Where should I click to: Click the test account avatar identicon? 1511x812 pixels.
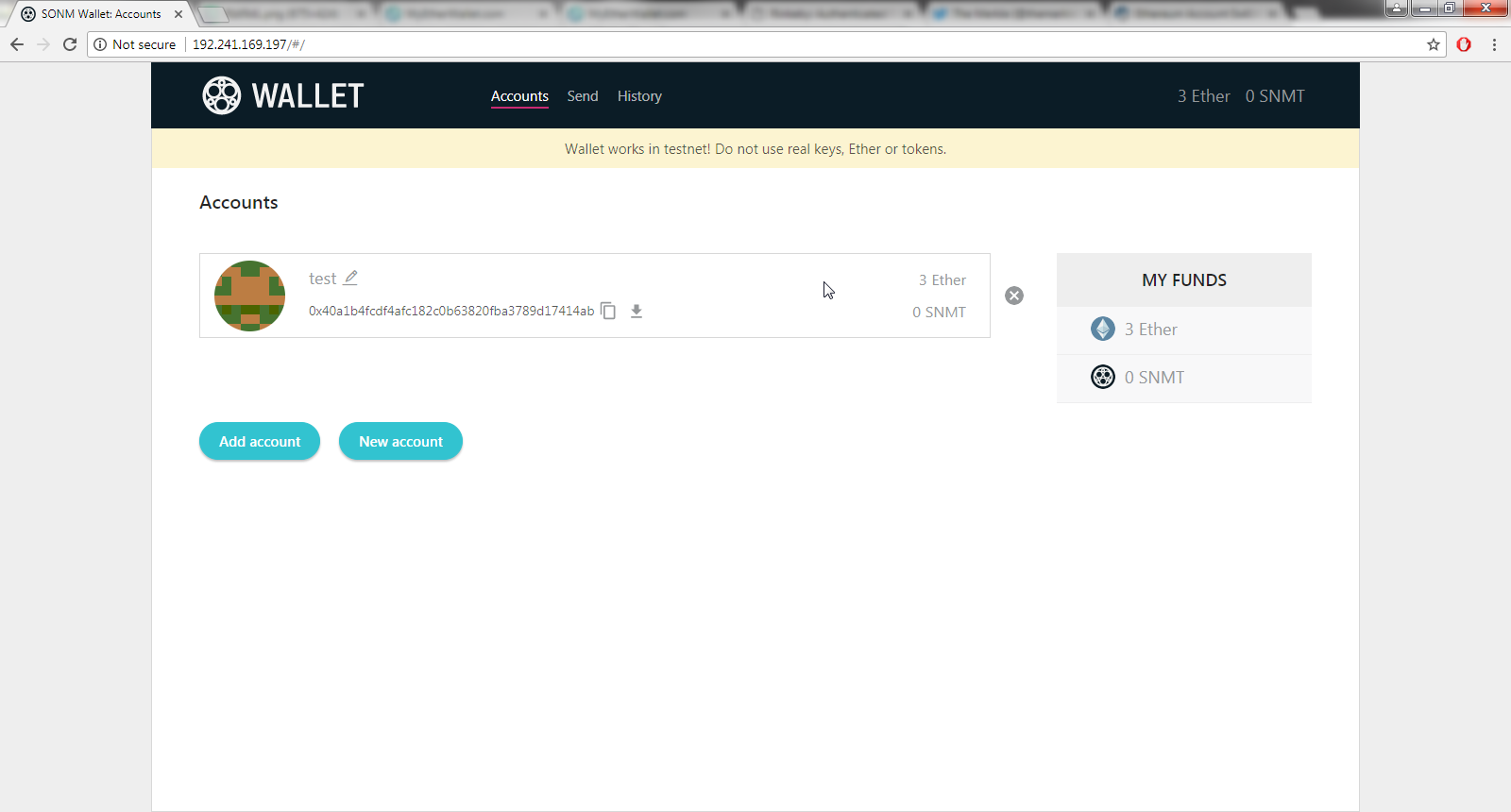(x=249, y=296)
